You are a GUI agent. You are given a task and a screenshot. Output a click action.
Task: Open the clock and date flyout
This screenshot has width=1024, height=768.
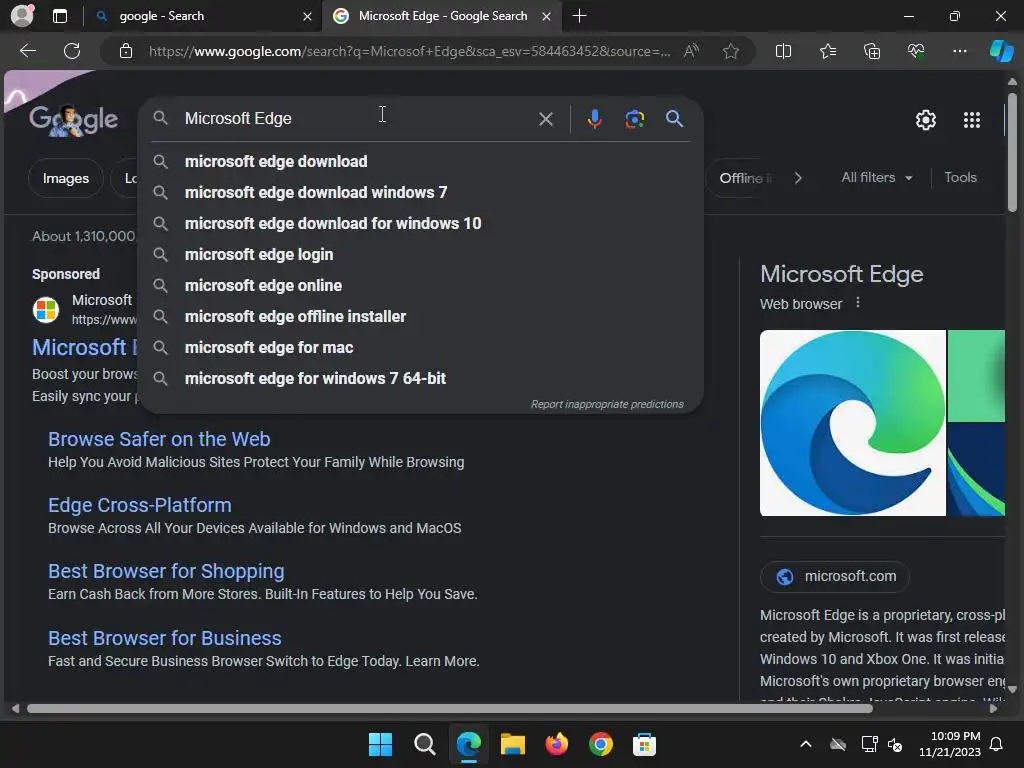coord(950,744)
